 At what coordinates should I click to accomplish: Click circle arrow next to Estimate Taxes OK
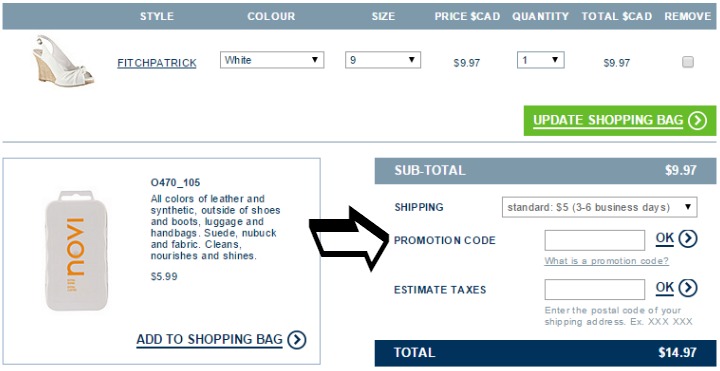[x=687, y=288]
